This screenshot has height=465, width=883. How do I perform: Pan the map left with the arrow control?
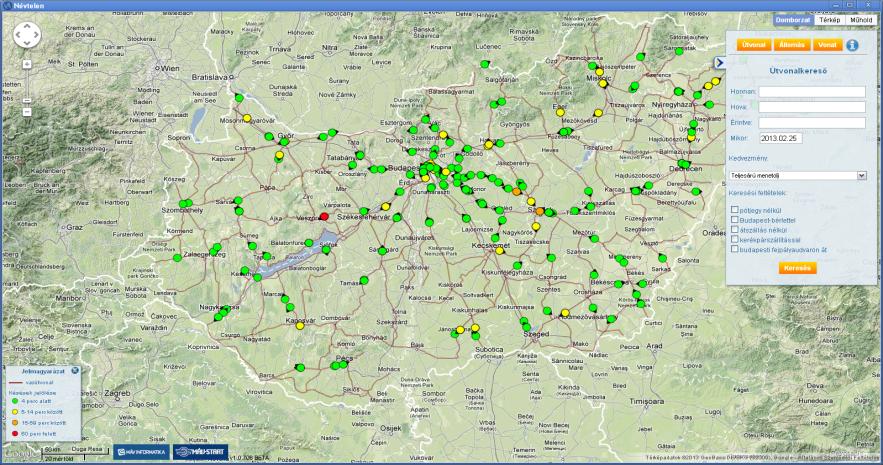click(19, 35)
